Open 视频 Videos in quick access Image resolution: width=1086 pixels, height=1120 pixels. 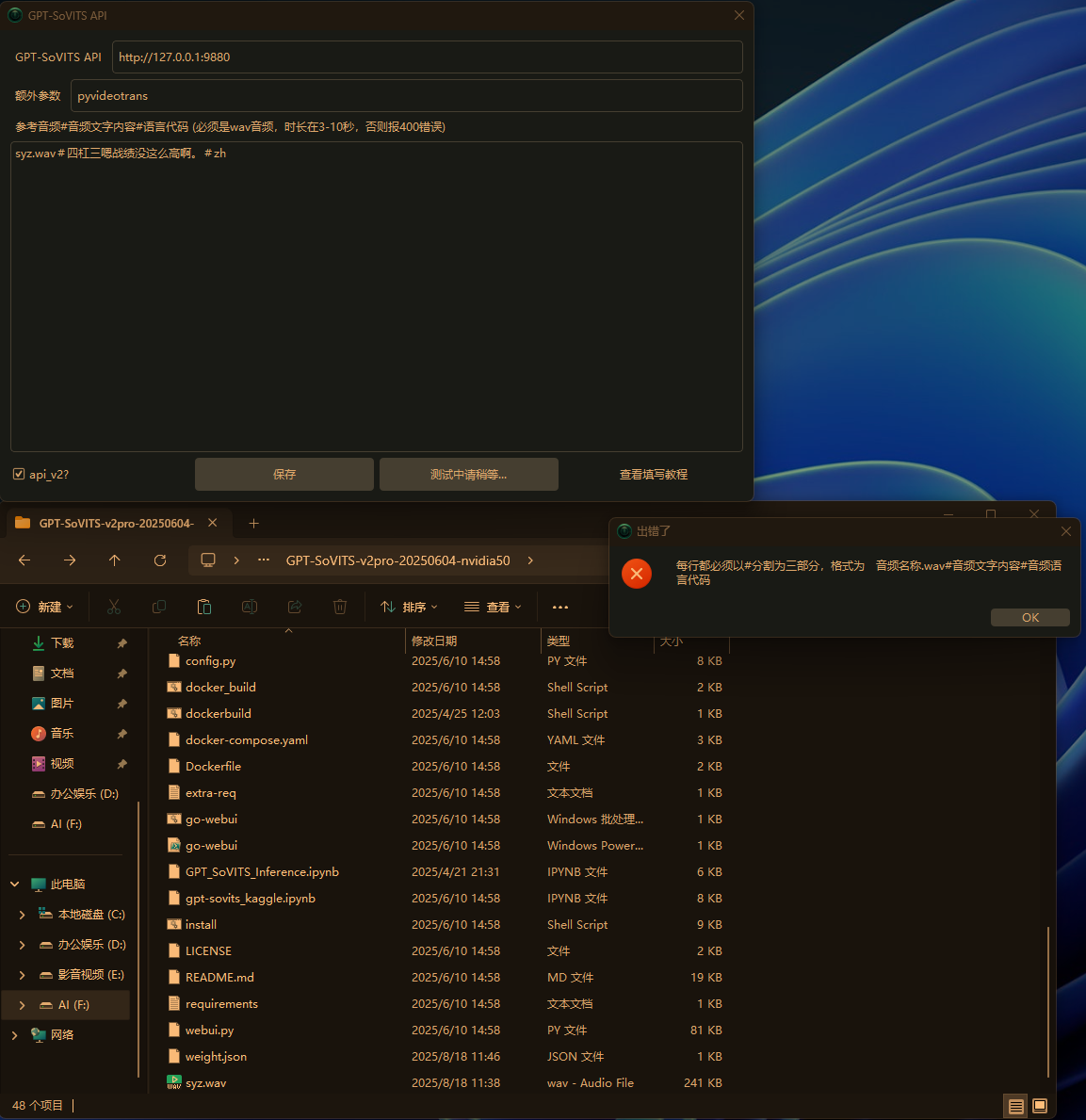click(62, 763)
